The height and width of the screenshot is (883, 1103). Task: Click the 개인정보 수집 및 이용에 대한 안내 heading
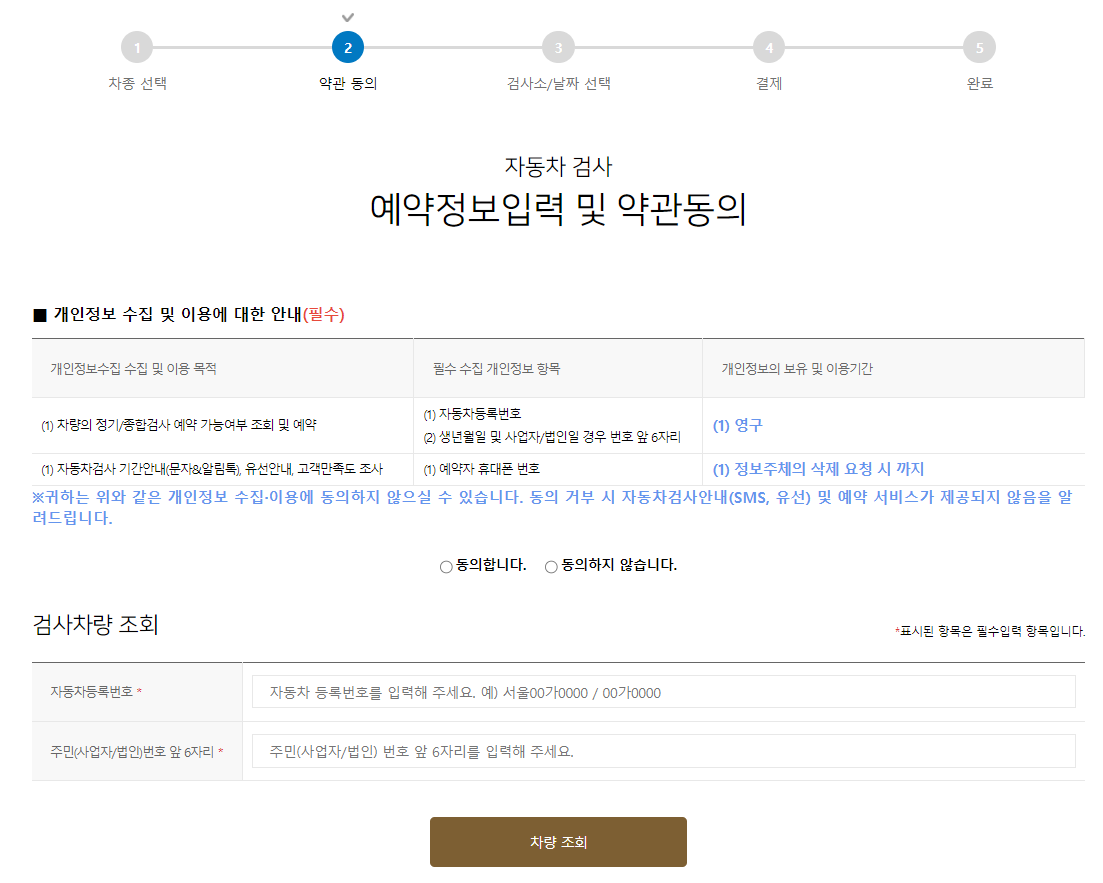pos(189,314)
